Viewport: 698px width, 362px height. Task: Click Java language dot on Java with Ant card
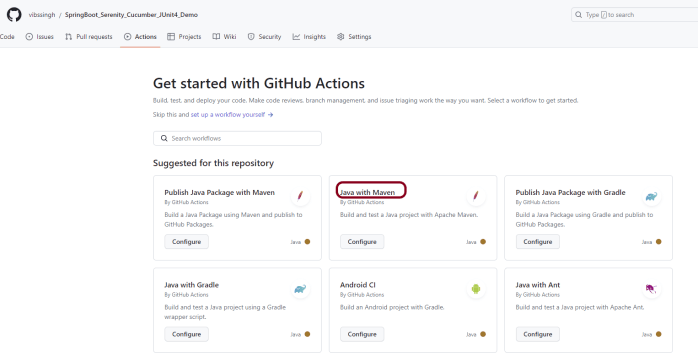pyautogui.click(x=658, y=334)
